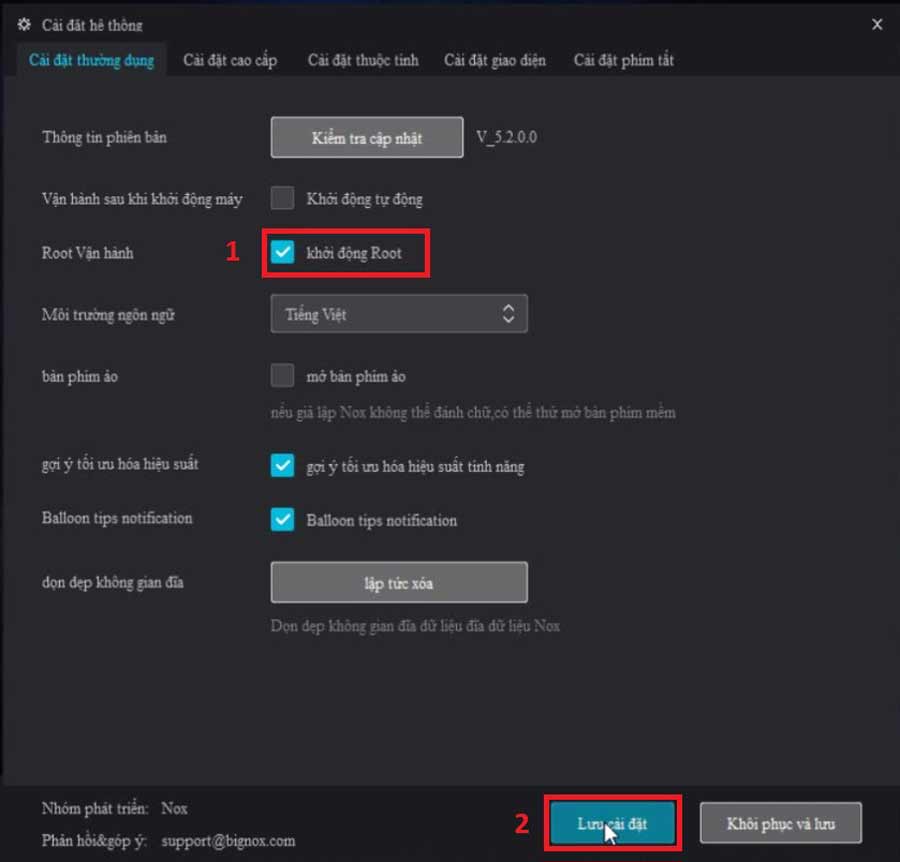
Task: Tick the mở bàn phím ảo checkbox
Action: pos(283,377)
